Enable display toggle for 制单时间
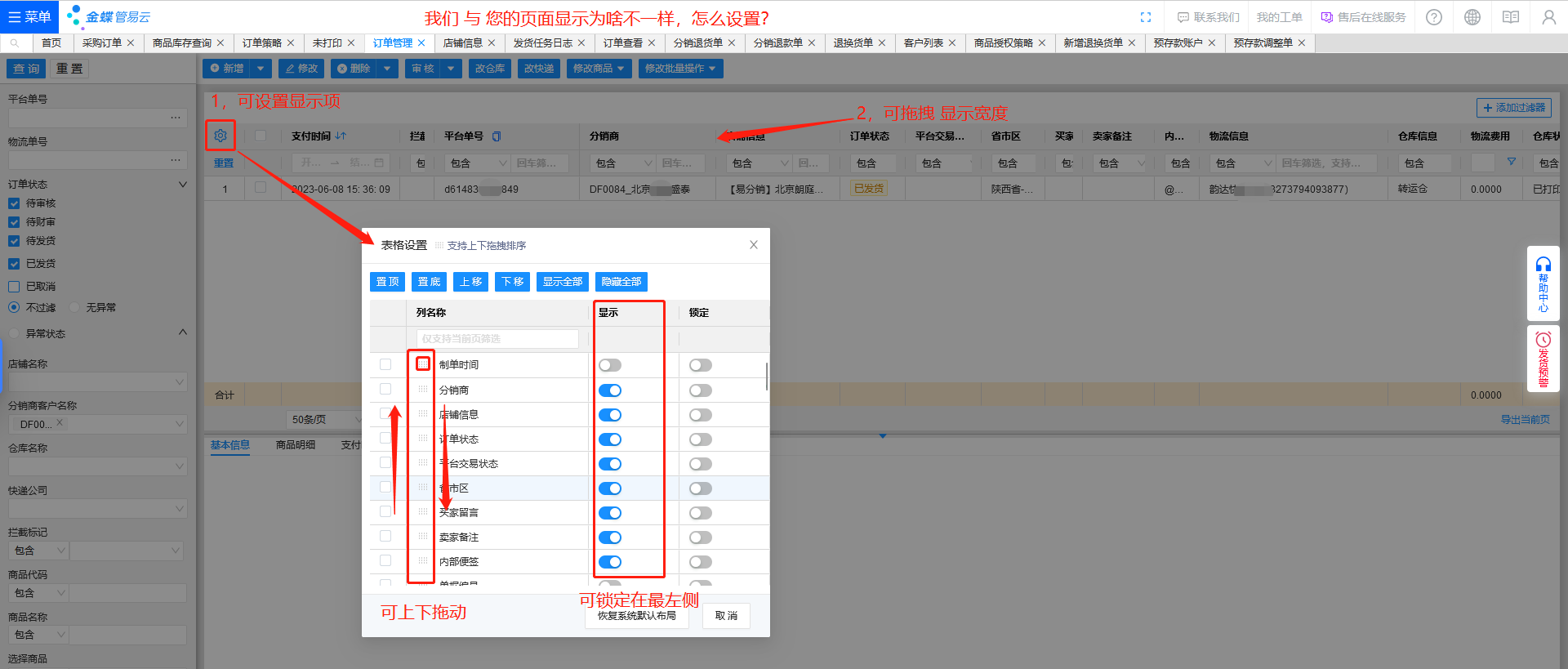1568x669 pixels. pos(609,365)
